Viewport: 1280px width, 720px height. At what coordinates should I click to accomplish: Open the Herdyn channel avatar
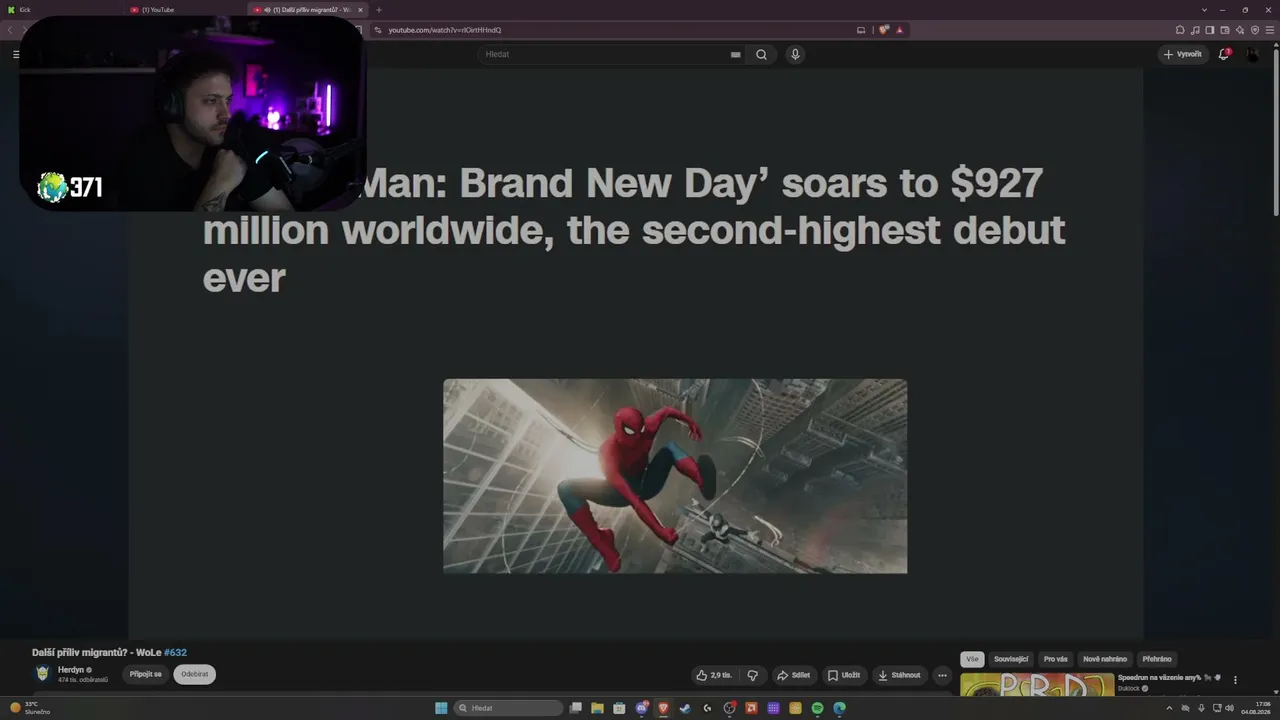coord(42,674)
